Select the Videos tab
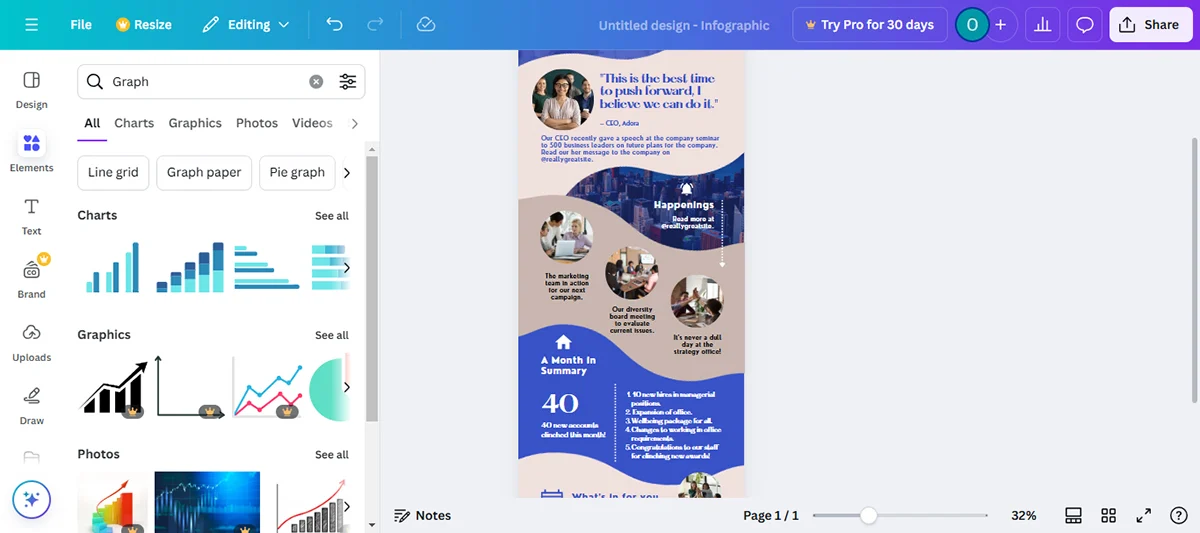The width and height of the screenshot is (1200, 533). click(x=312, y=123)
